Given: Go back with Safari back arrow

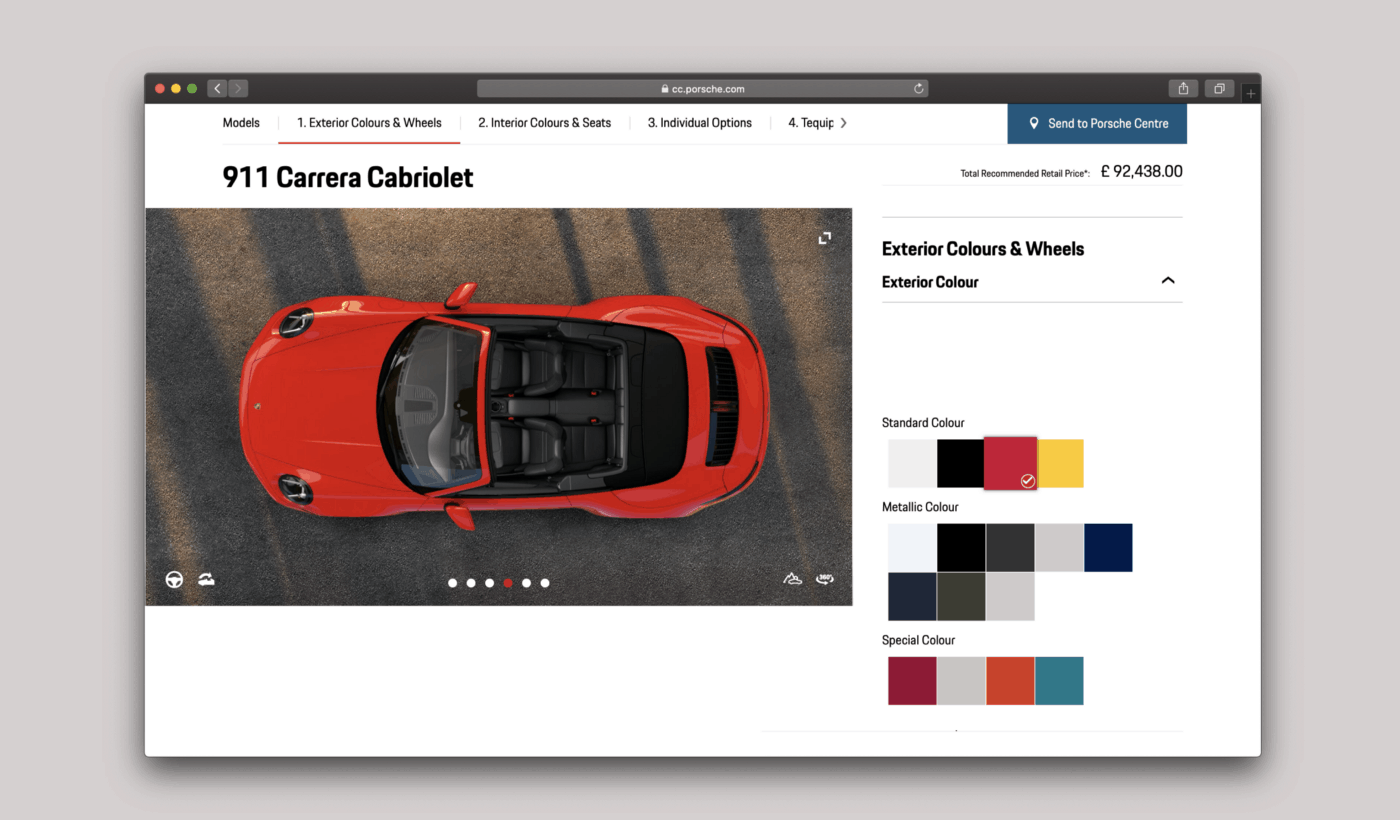Looking at the screenshot, I should click(217, 89).
